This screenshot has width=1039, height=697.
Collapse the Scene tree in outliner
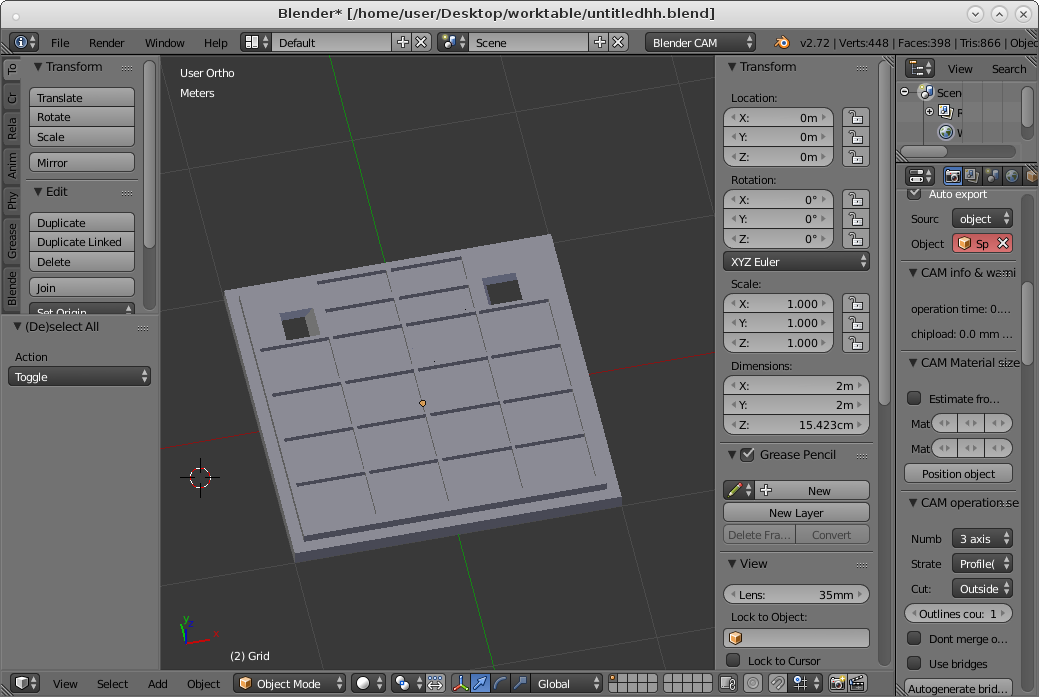click(x=905, y=92)
